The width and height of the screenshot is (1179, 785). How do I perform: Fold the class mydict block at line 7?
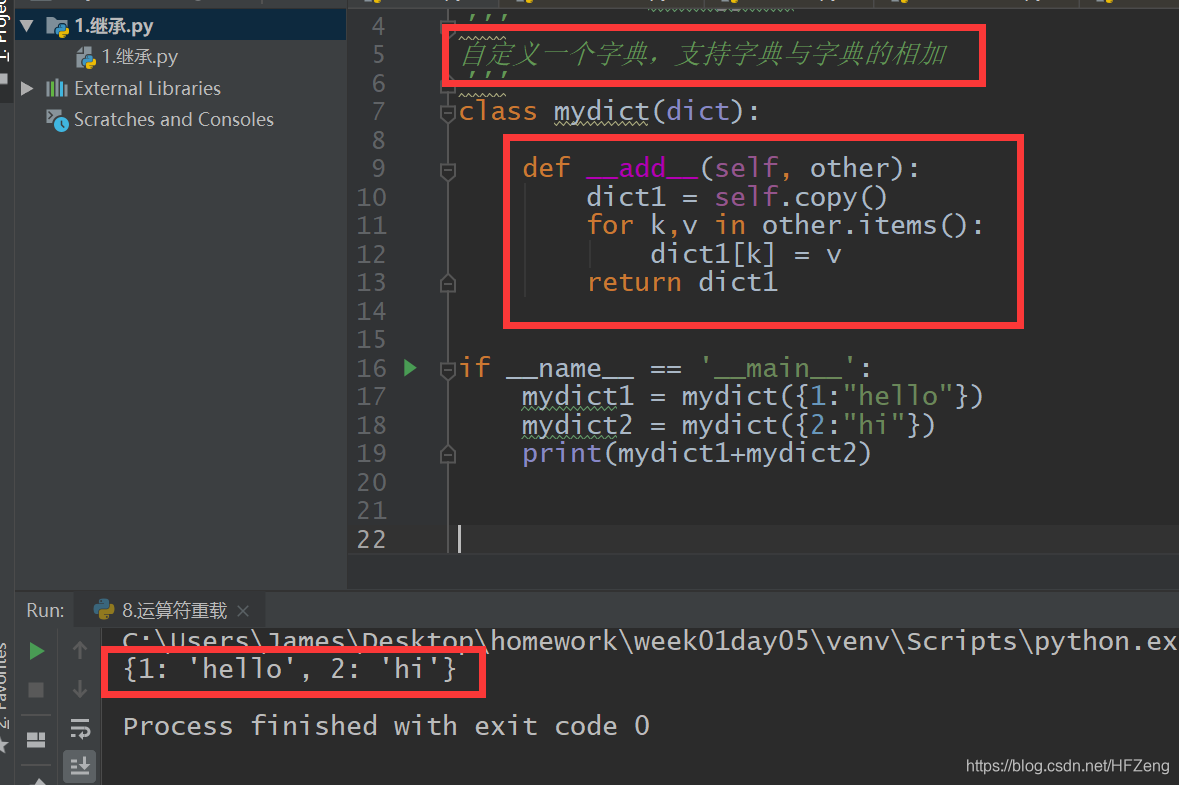tap(448, 114)
